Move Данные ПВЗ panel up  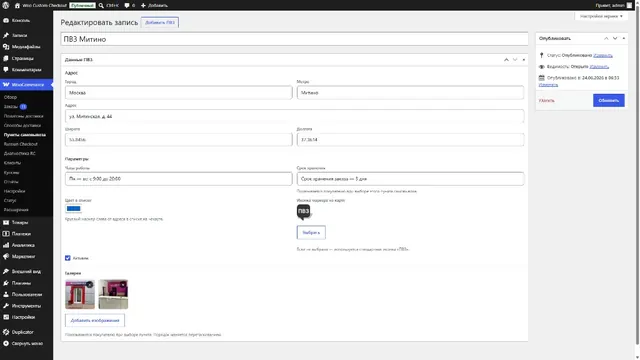pyautogui.click(x=506, y=60)
